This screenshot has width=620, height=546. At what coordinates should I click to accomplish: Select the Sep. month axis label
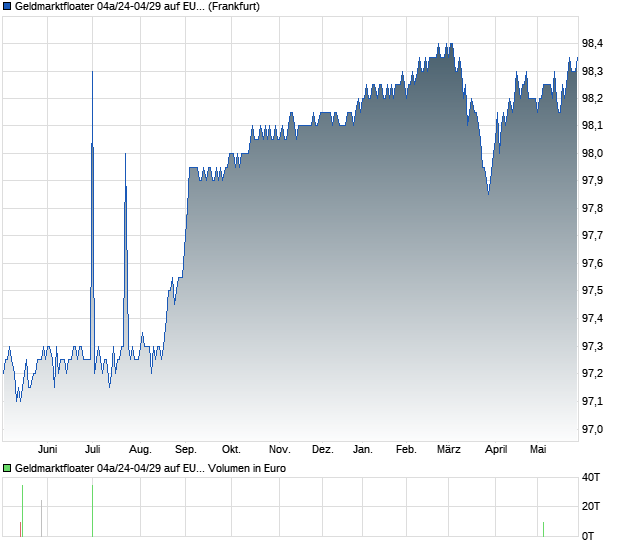[x=186, y=450]
